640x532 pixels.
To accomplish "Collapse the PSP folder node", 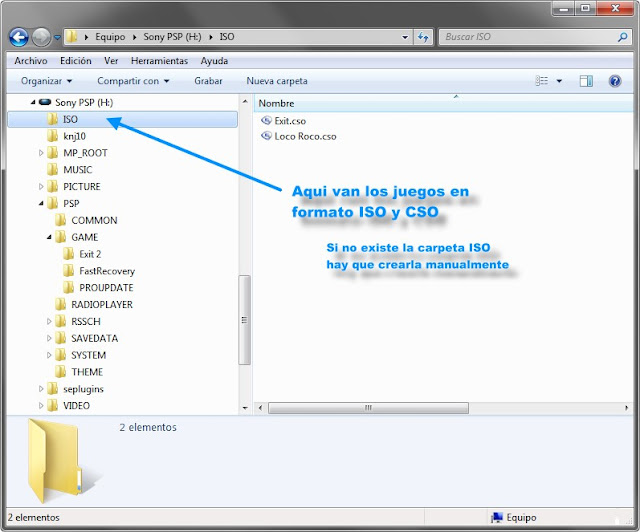I will pos(41,203).
